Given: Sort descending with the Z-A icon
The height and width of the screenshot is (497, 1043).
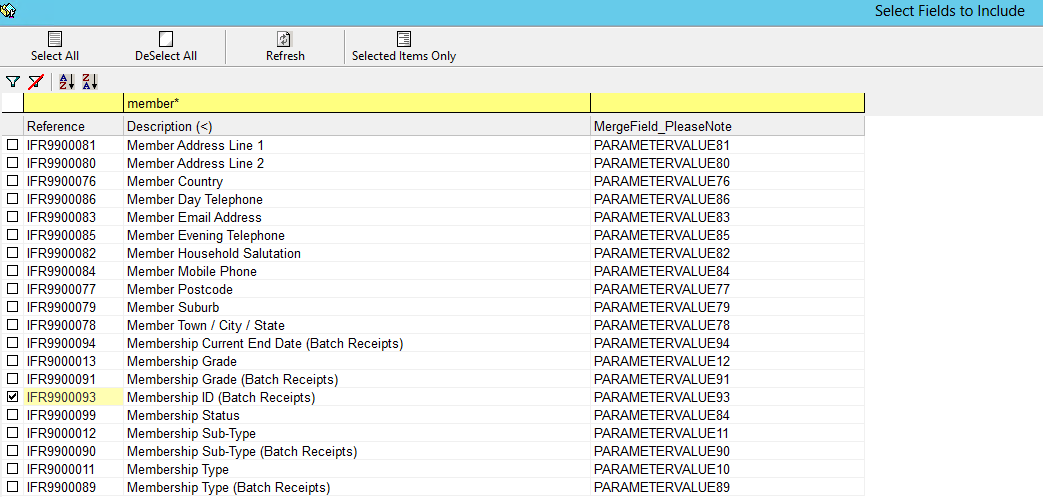Looking at the screenshot, I should click(x=90, y=82).
